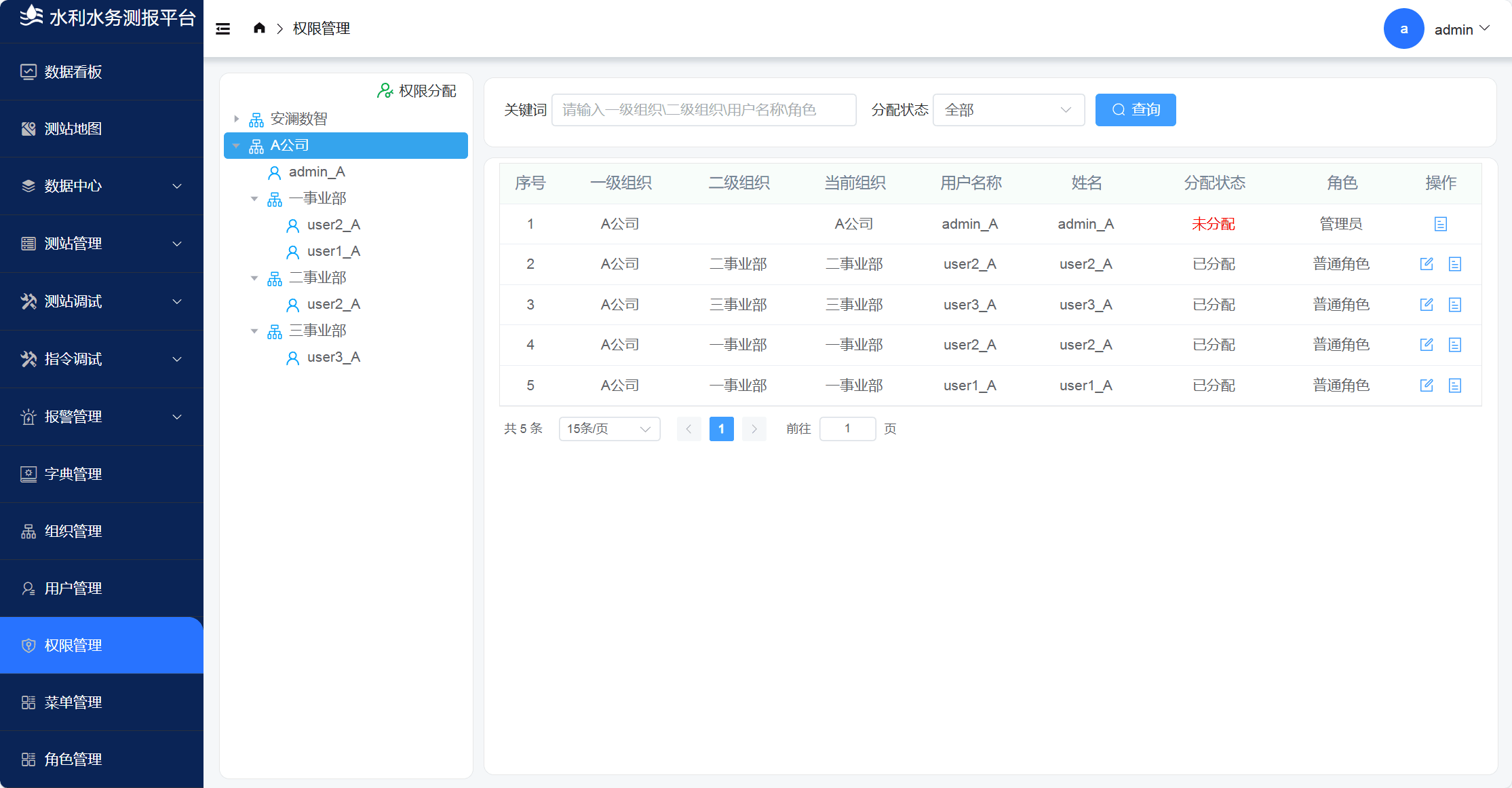Image resolution: width=1512 pixels, height=788 pixels.
Task: Collapse the 三事业部 tree node
Action: point(254,331)
